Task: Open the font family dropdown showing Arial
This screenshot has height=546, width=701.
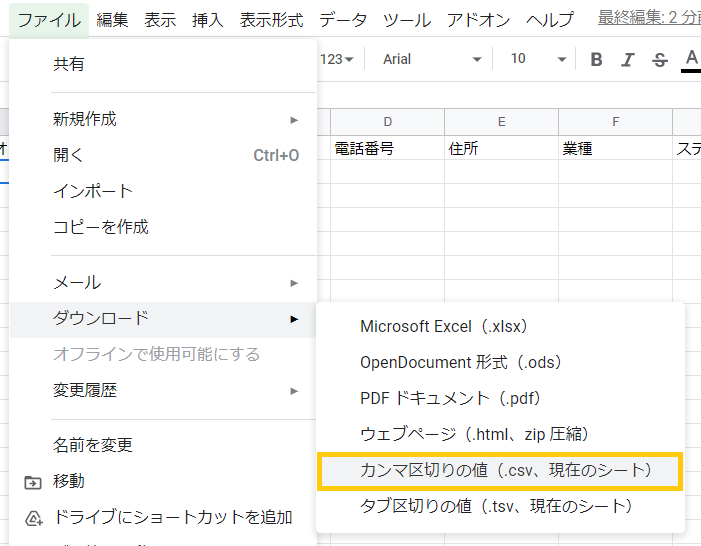Action: (x=432, y=59)
